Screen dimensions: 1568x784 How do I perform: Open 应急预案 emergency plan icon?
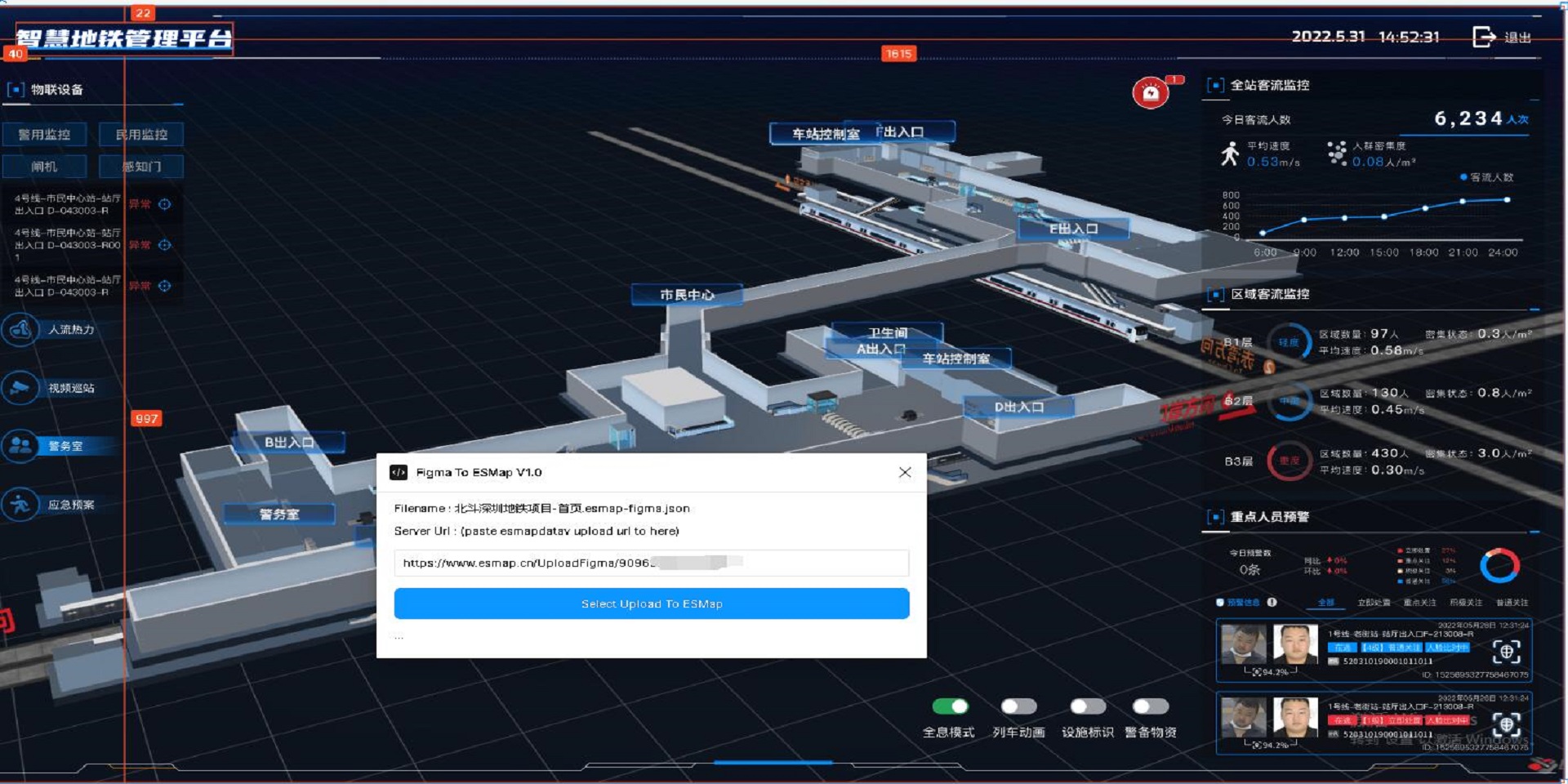(x=20, y=505)
